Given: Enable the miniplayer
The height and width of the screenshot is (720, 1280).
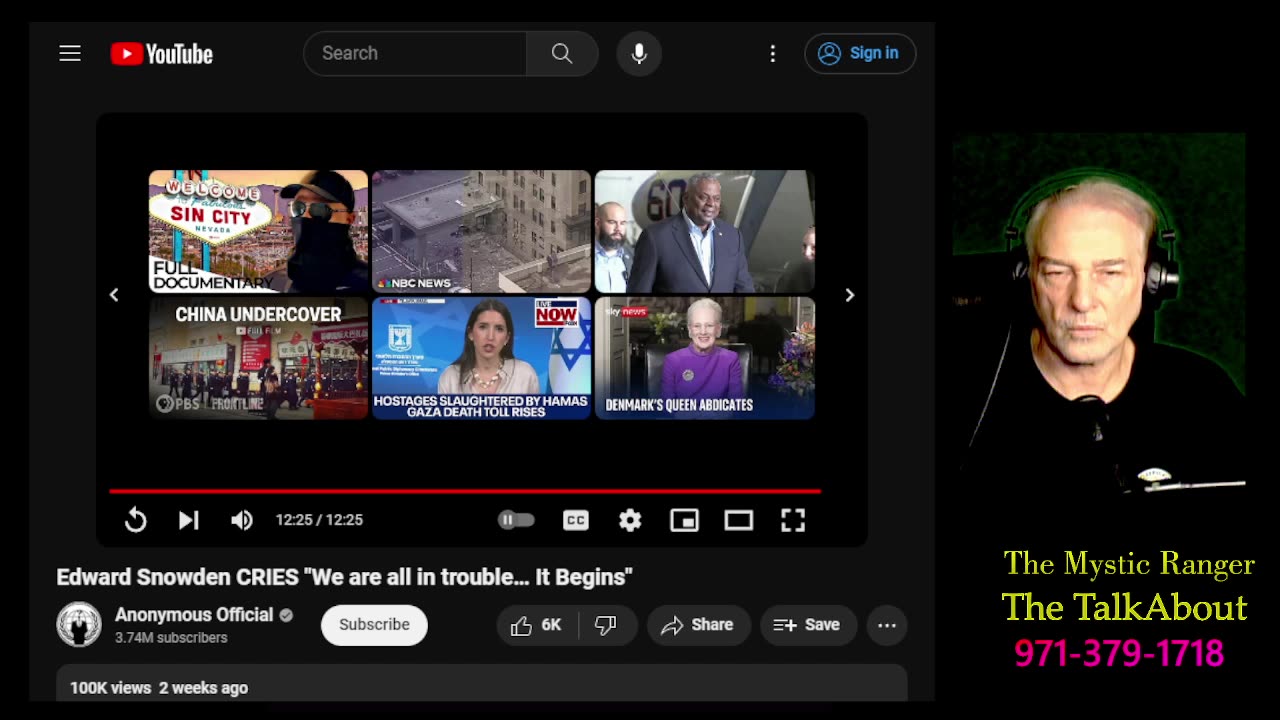Looking at the screenshot, I should pos(684,520).
